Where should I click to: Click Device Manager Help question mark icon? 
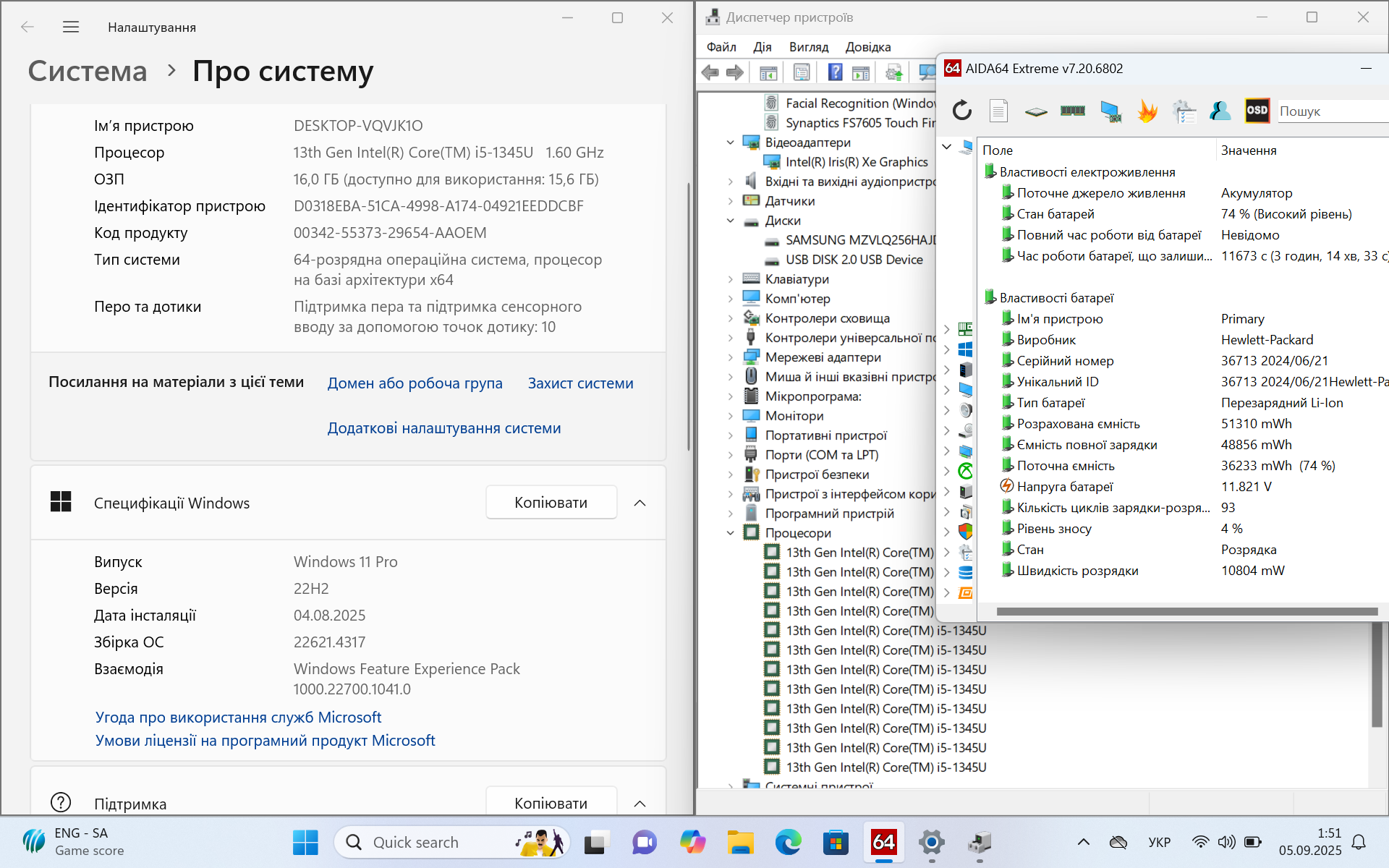[835, 72]
